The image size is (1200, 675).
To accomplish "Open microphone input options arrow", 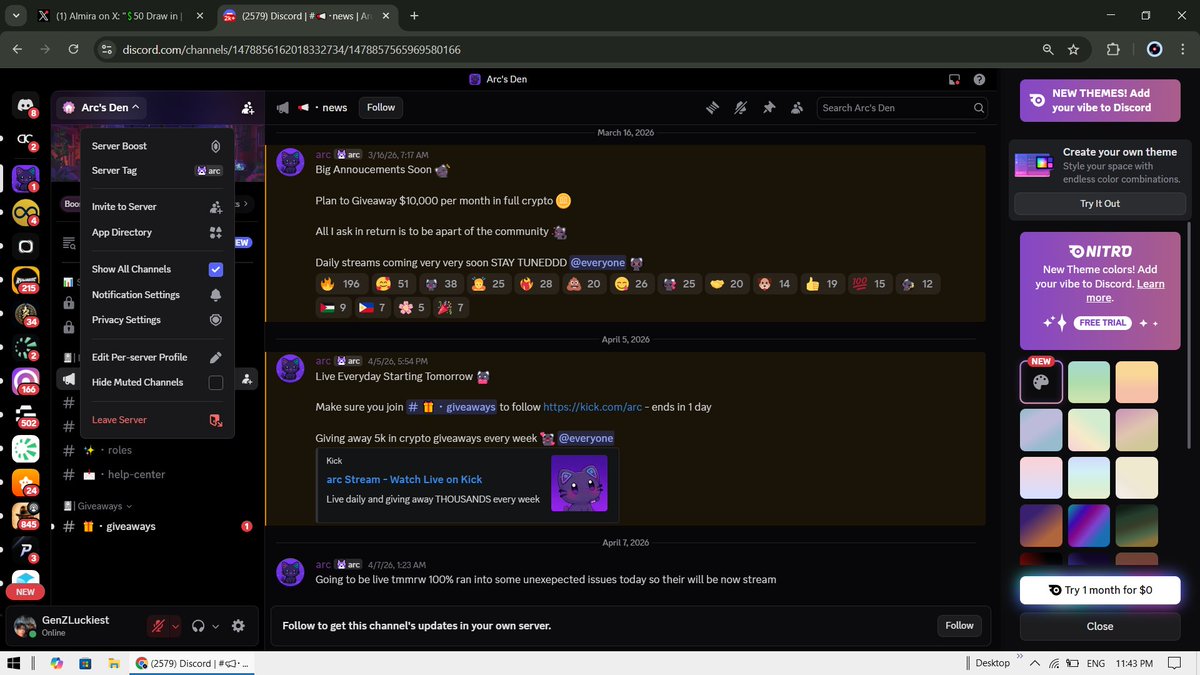I will point(176,627).
